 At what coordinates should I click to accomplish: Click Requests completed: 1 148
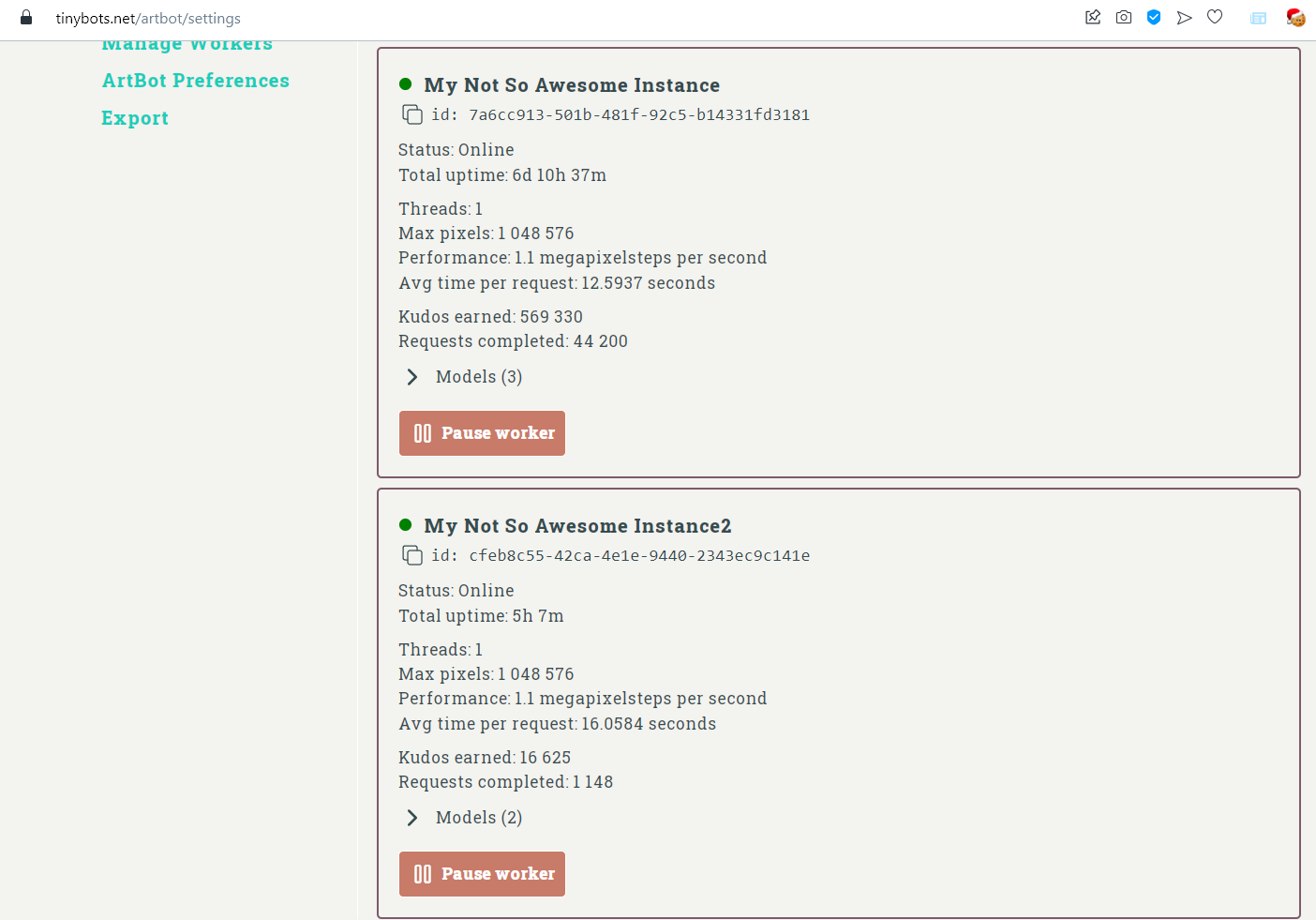click(x=505, y=782)
